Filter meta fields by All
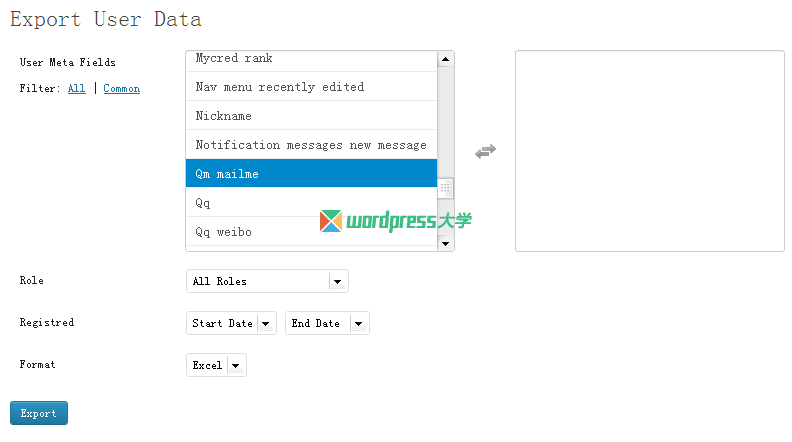Viewport: 792px width, 442px height. coord(76,89)
